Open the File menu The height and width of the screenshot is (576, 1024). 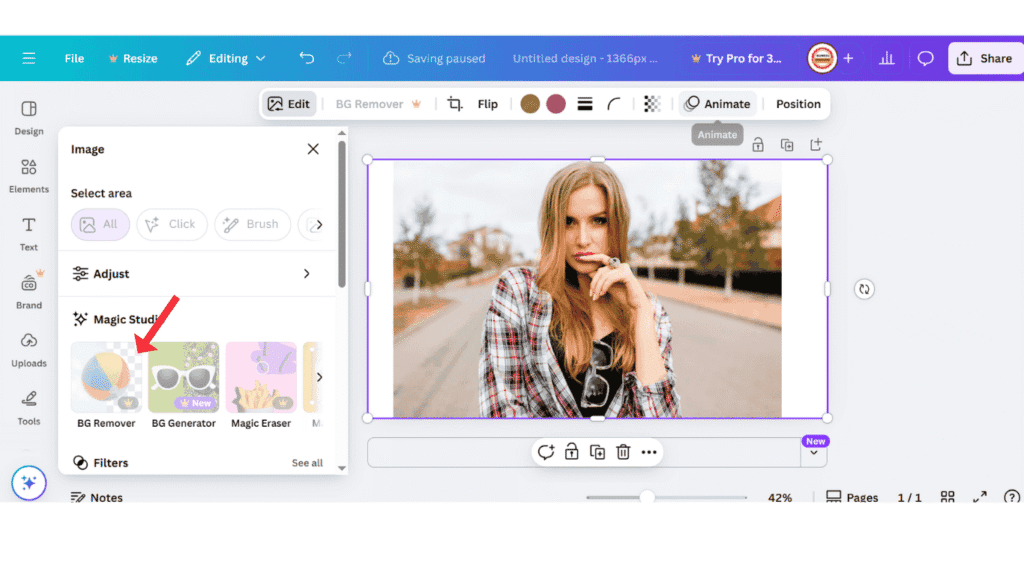pos(73,57)
